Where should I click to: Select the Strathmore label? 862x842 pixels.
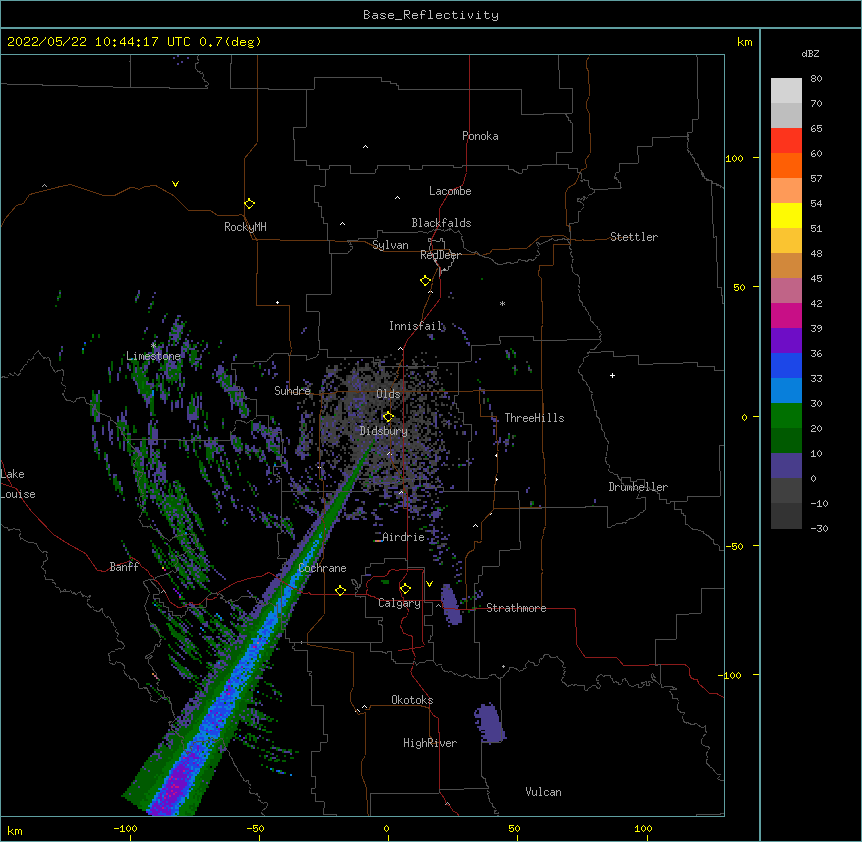516,608
